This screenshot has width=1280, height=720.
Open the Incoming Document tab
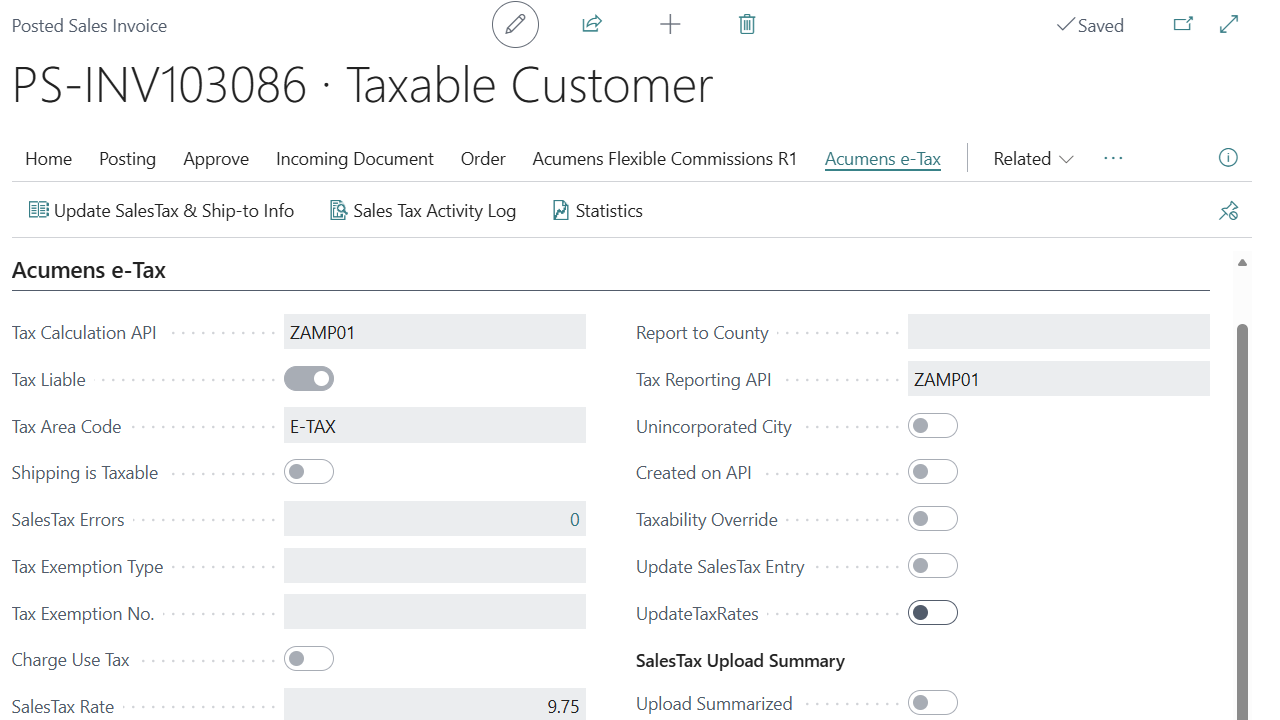click(x=355, y=159)
